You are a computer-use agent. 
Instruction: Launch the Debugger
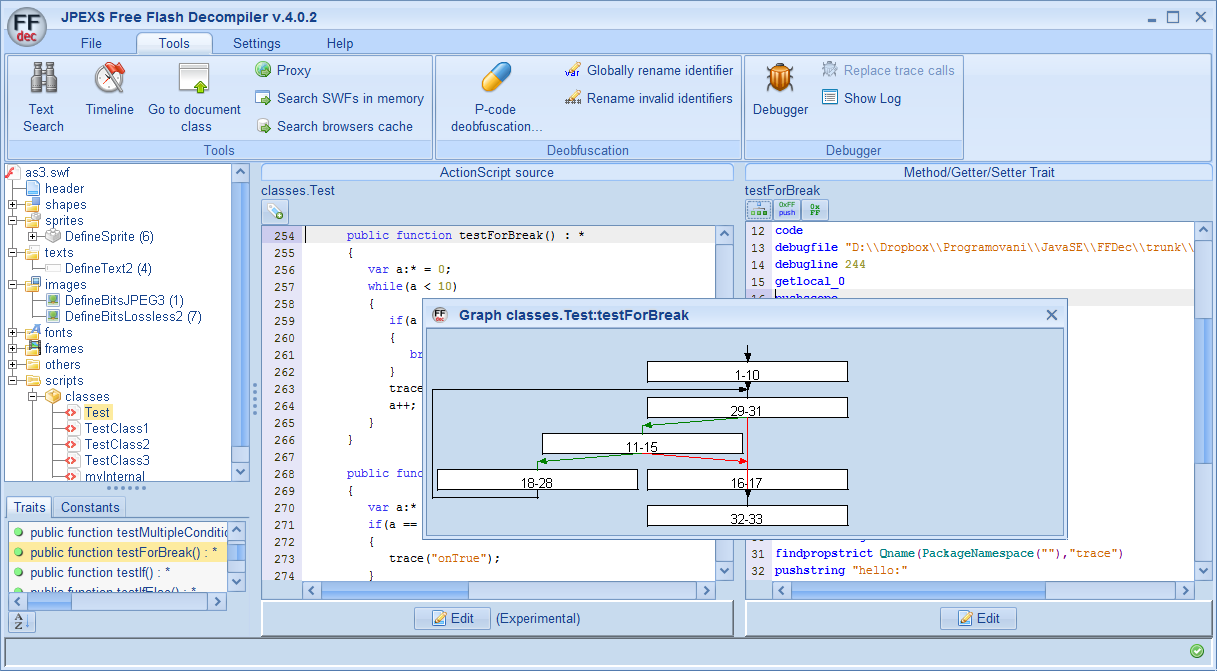[x=780, y=90]
